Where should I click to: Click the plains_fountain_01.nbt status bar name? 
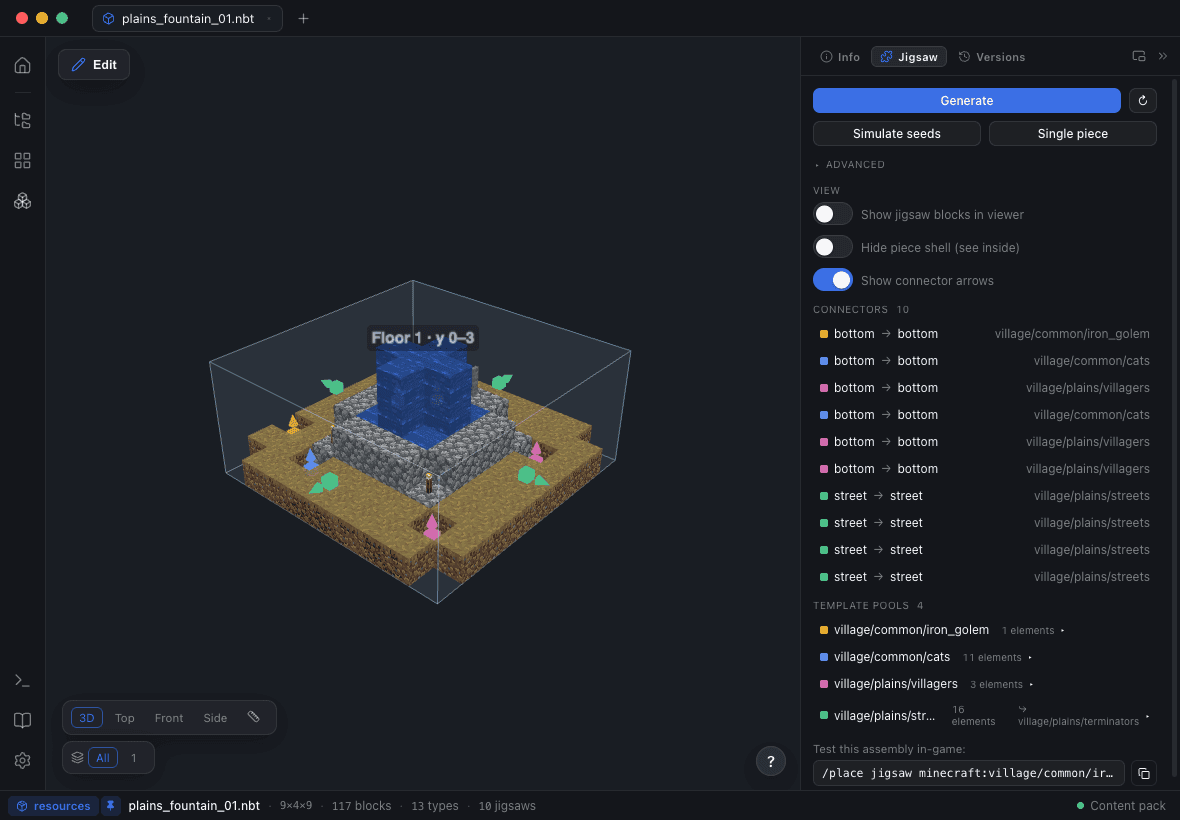[194, 806]
